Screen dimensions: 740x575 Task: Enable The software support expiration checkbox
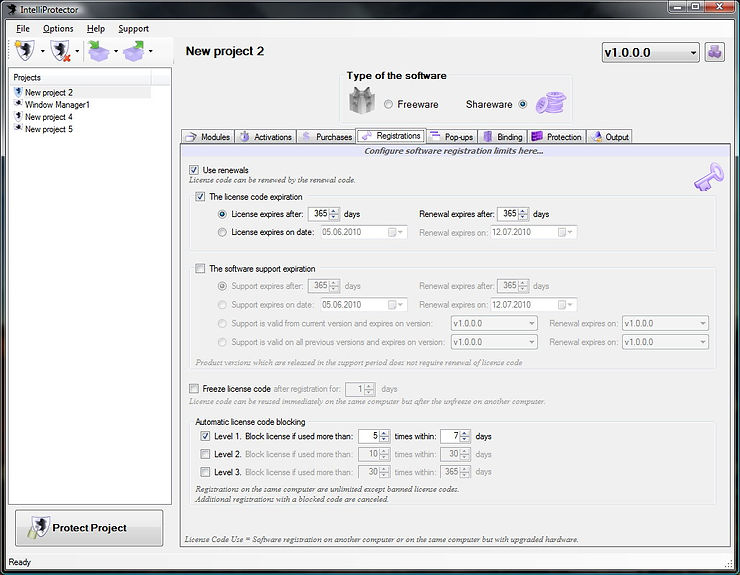pyautogui.click(x=200, y=269)
